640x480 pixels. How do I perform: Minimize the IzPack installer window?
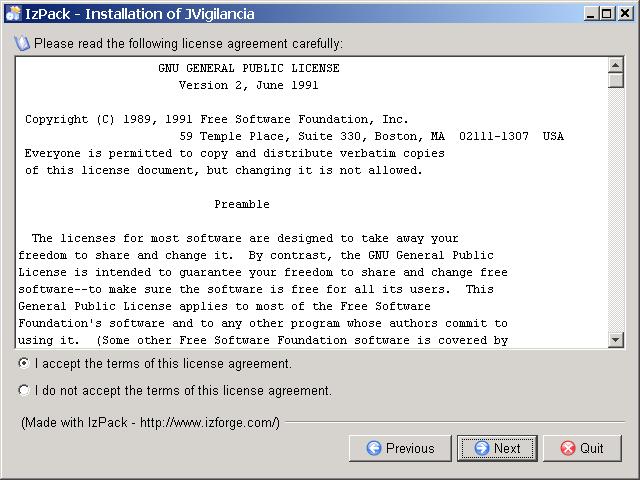point(590,14)
